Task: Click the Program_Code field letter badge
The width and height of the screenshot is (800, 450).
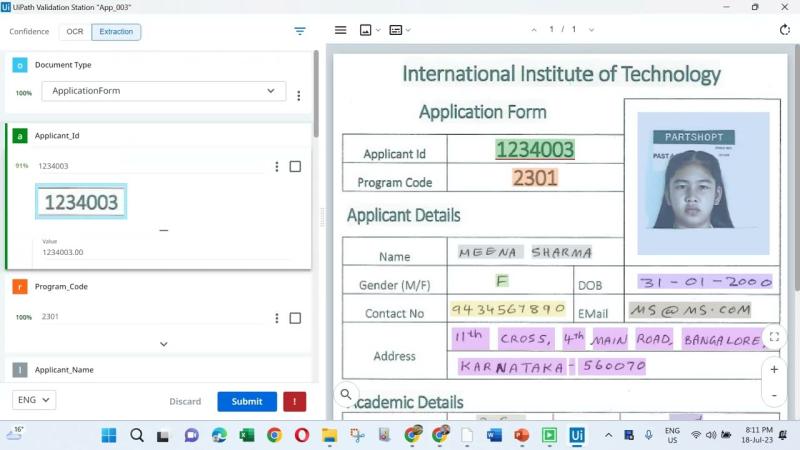Action: pos(20,287)
